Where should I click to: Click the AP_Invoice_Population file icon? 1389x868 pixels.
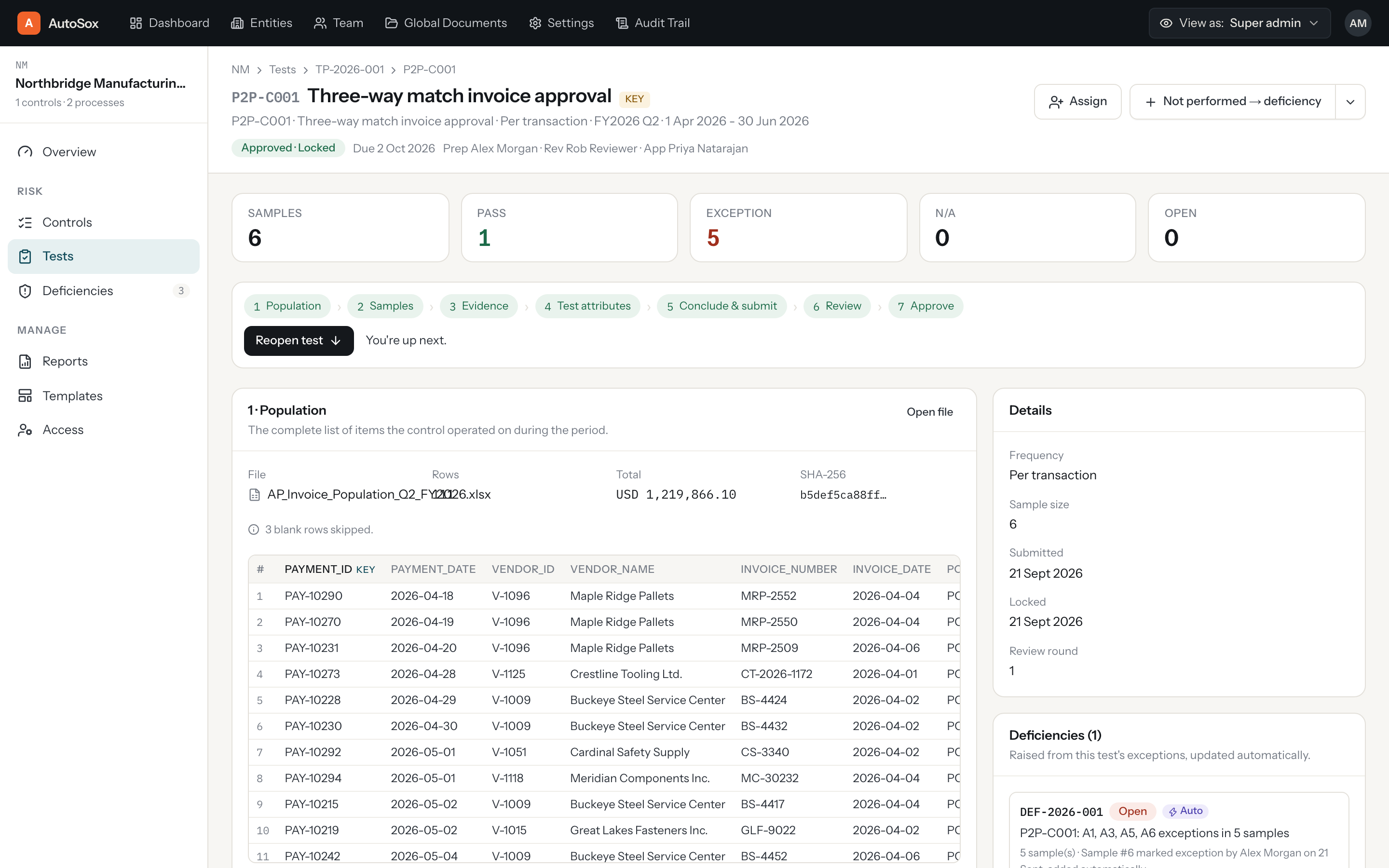254,495
